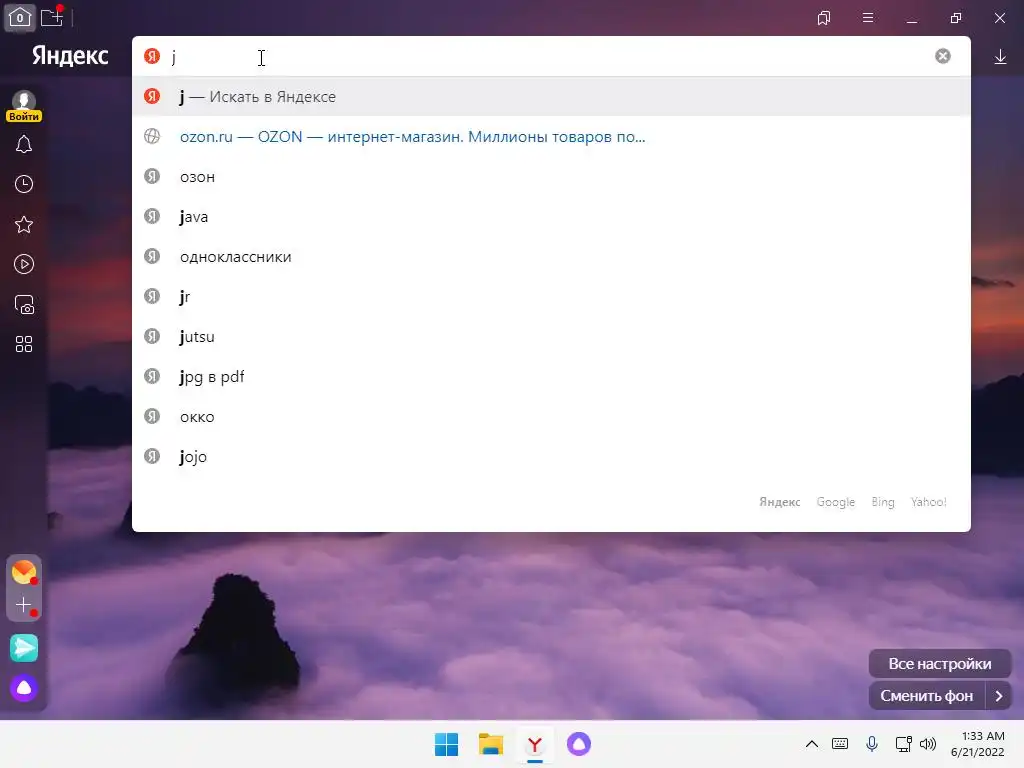Add a sidebar app with plus icon
Image resolution: width=1024 pixels, height=768 pixels.
click(24, 605)
